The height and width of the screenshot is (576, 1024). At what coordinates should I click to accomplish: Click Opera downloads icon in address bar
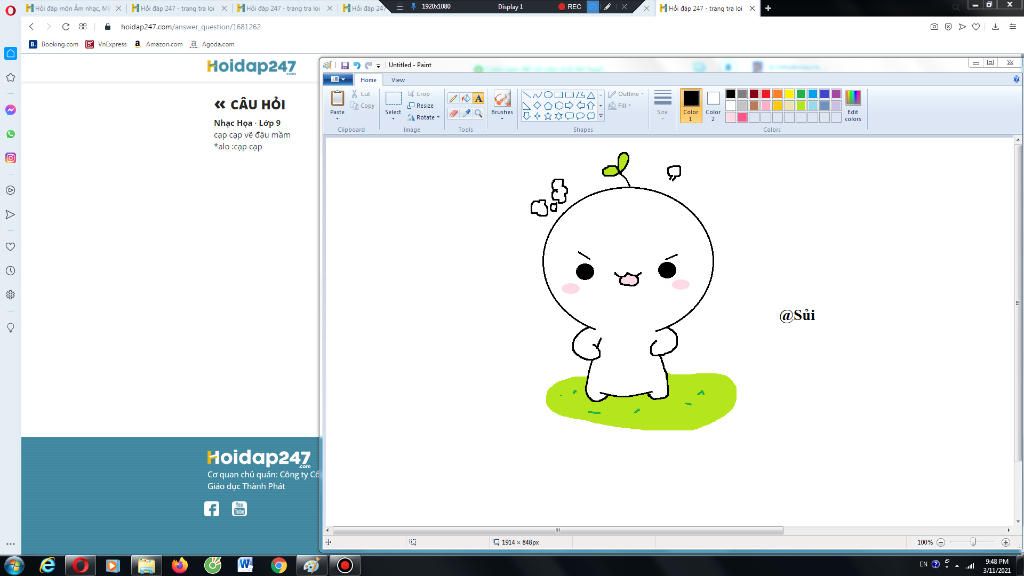coord(995,27)
